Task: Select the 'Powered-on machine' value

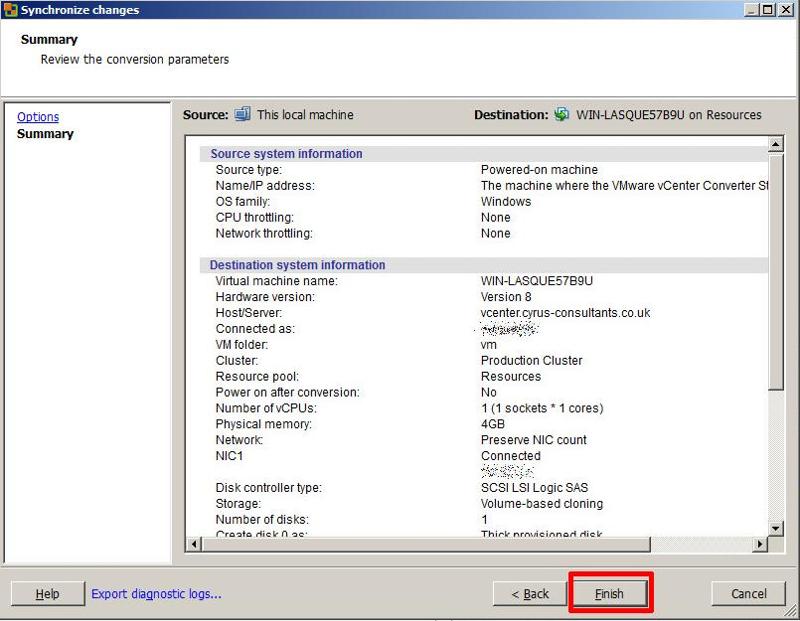Action: pyautogui.click(x=539, y=169)
